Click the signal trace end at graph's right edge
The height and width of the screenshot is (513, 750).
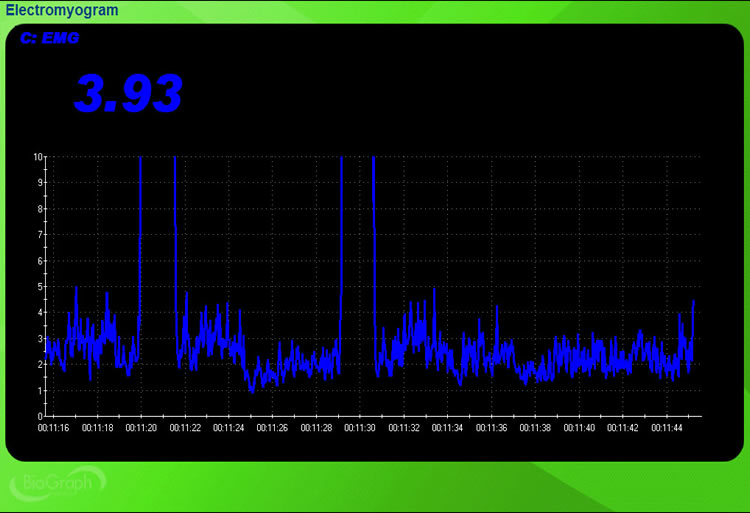pyautogui.click(x=693, y=302)
